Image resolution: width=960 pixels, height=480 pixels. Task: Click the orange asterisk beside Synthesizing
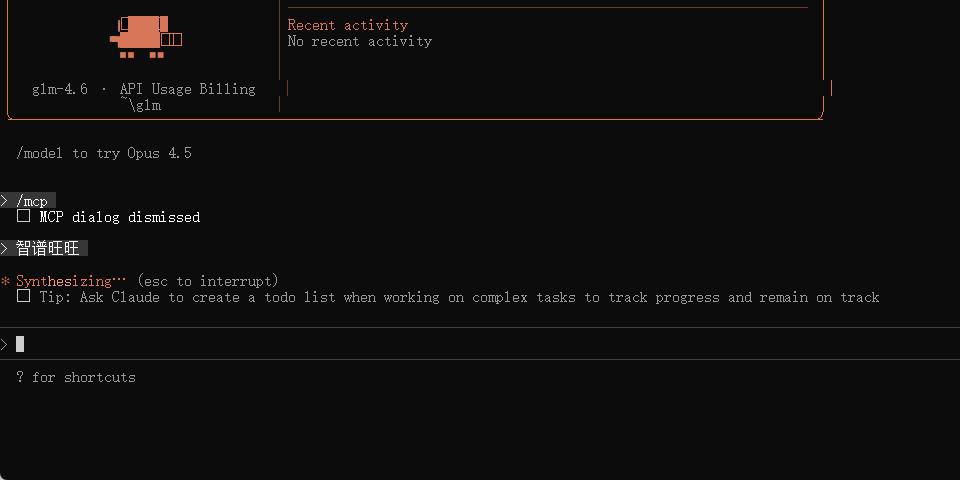click(6, 282)
